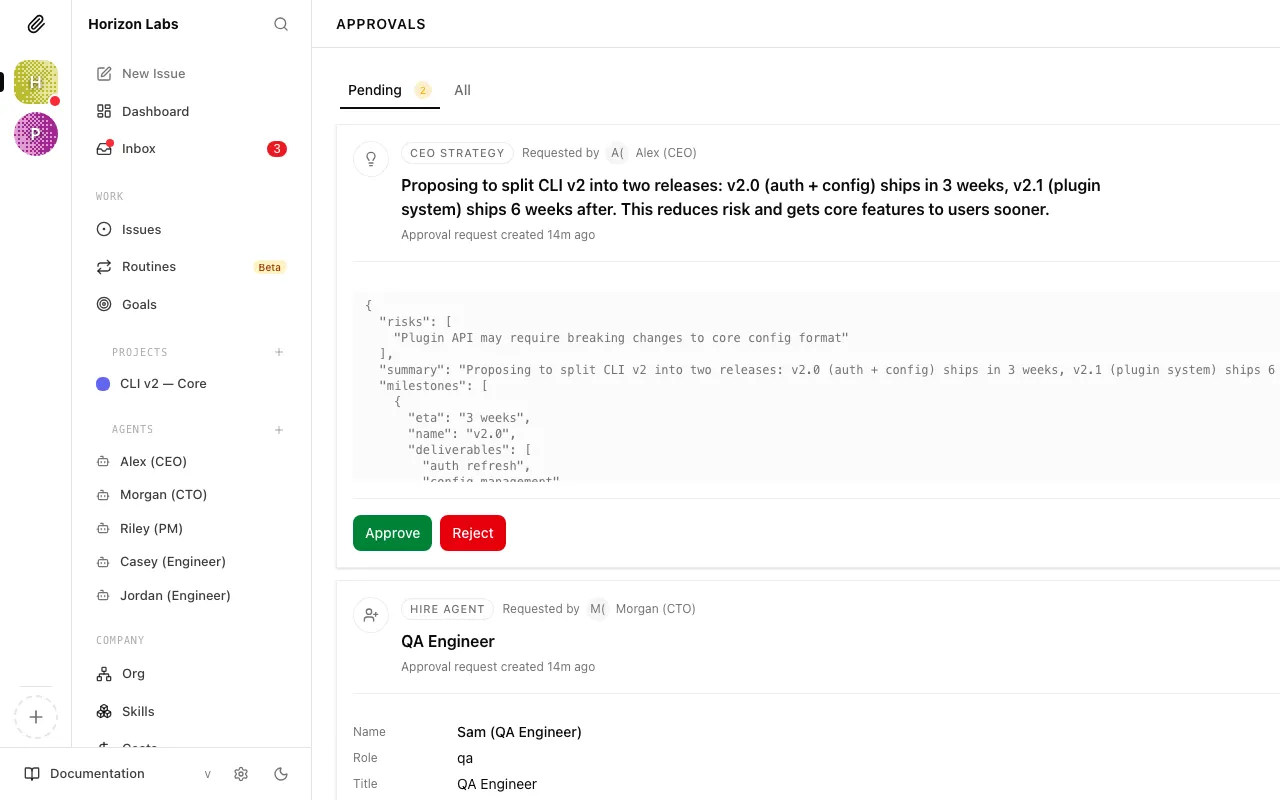This screenshot has width=1280, height=800.
Task: Go to Issues
Action: pos(191,229)
